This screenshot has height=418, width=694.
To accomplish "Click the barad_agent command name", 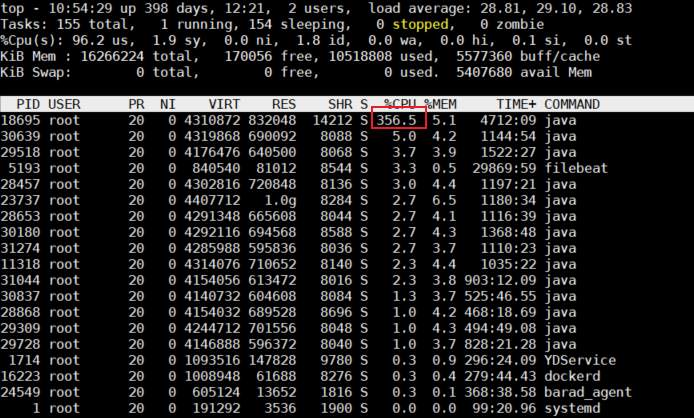I will (588, 392).
